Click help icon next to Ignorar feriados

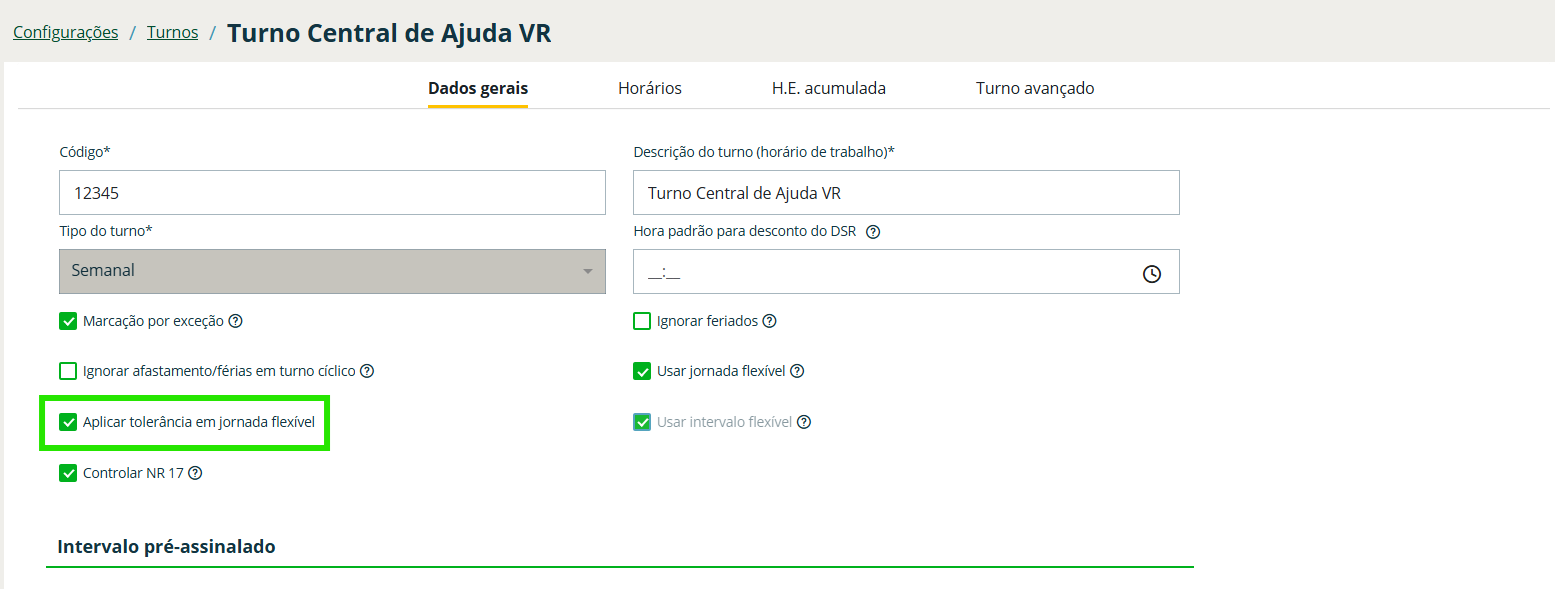pyautogui.click(x=769, y=321)
